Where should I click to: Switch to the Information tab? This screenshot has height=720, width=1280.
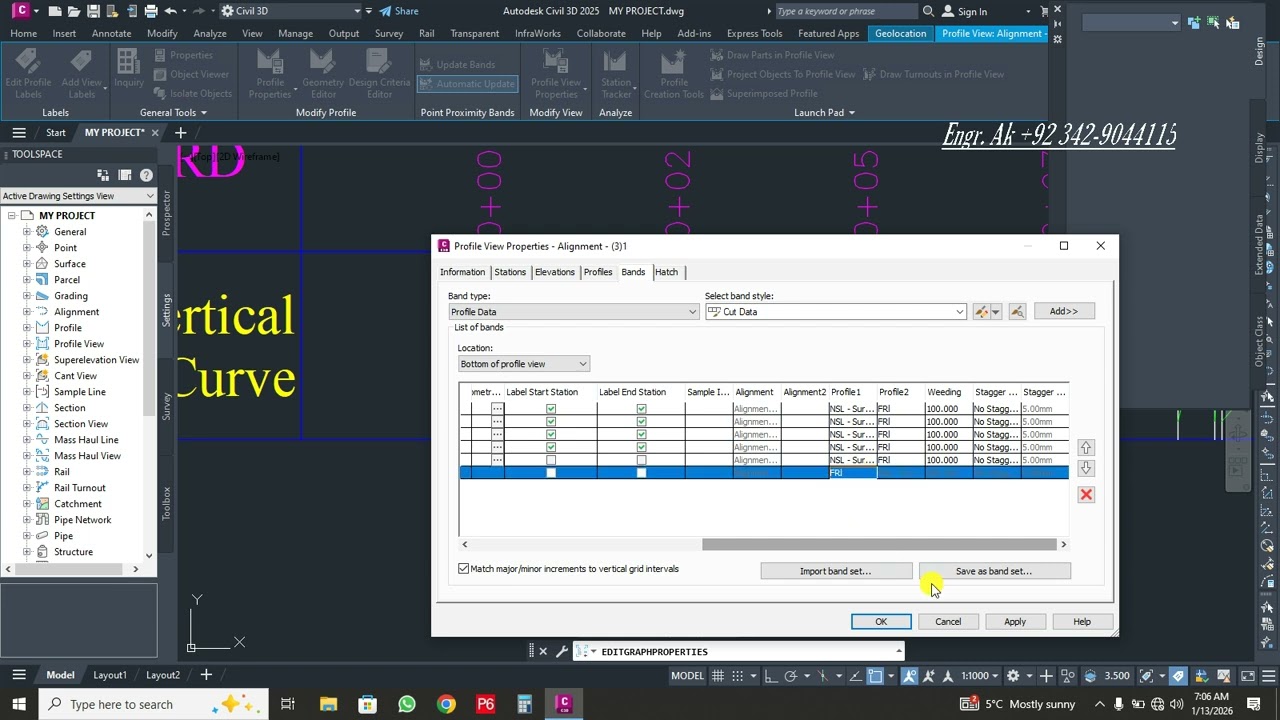click(x=462, y=272)
